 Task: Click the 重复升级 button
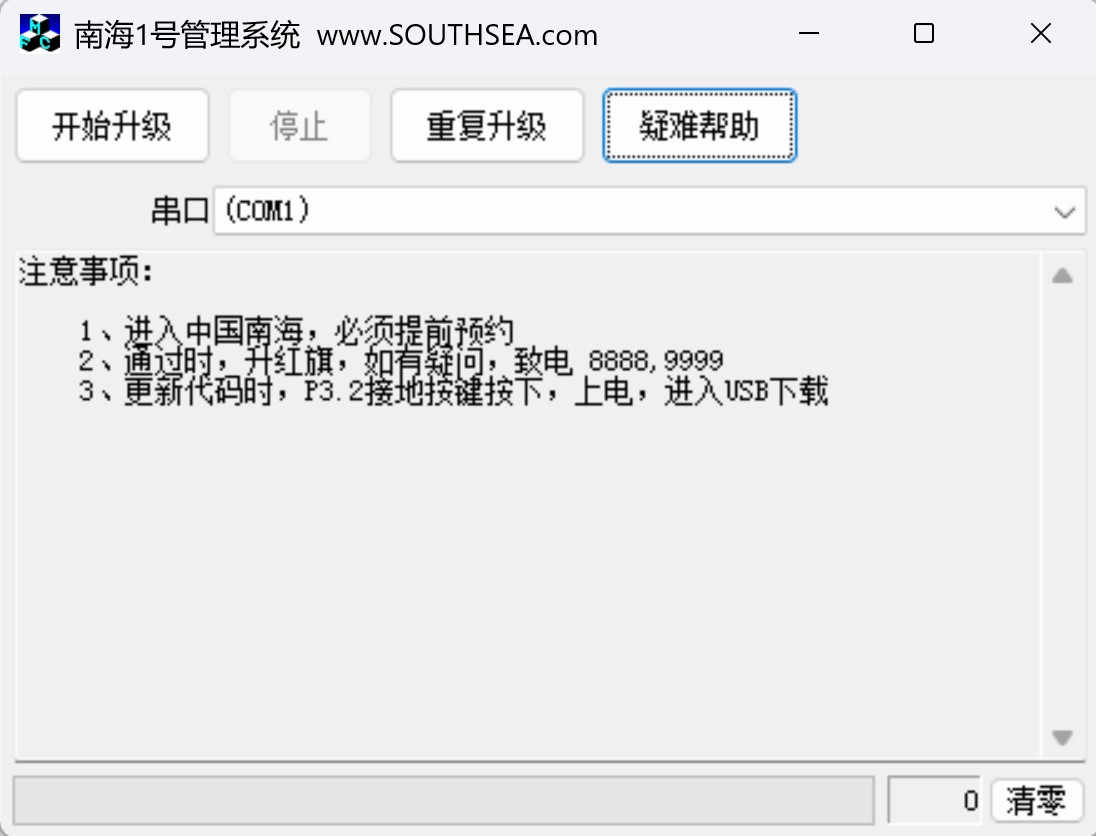click(487, 126)
